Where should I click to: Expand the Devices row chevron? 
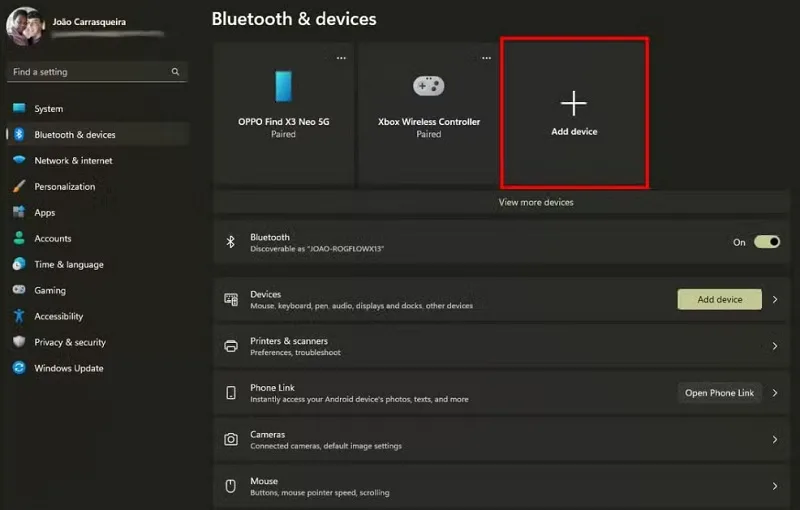[x=775, y=299]
